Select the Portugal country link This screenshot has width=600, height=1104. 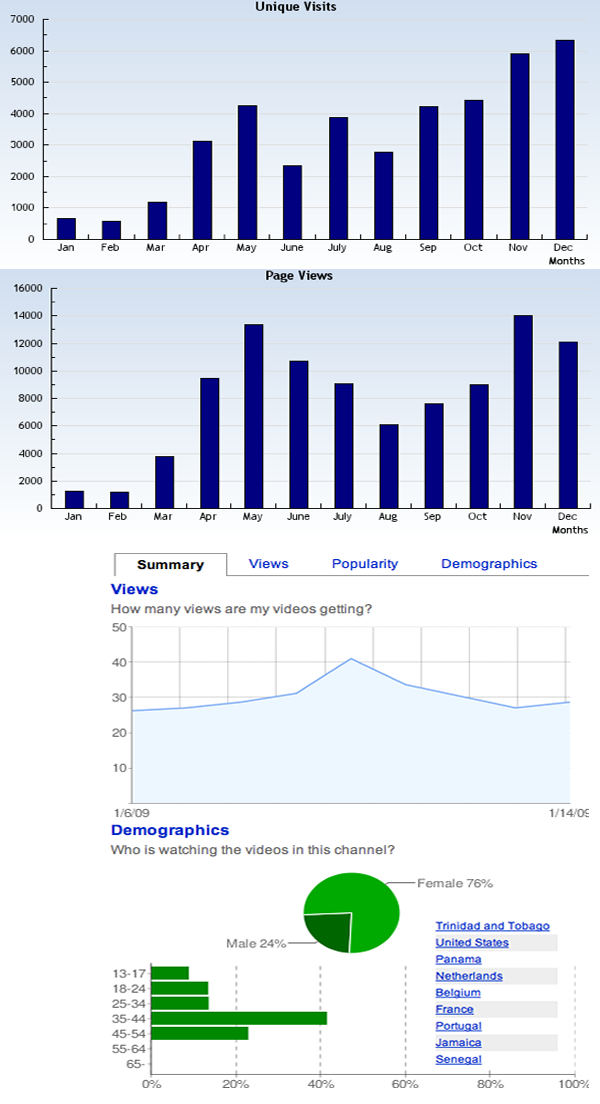click(458, 1026)
